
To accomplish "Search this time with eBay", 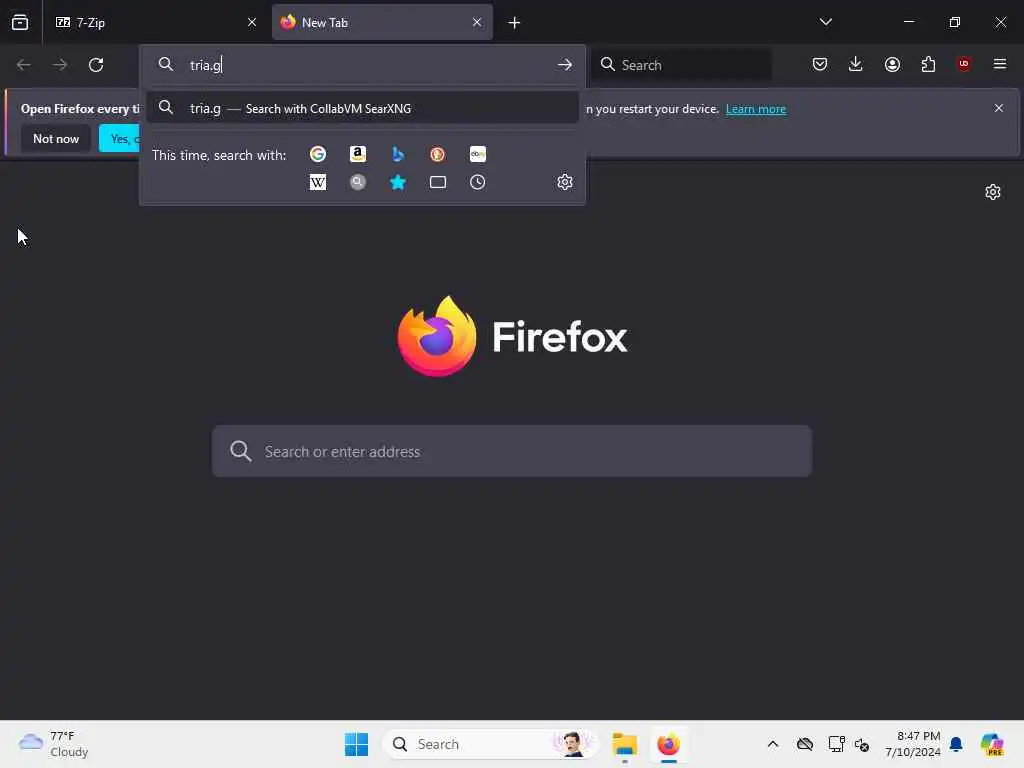I will coord(477,154).
